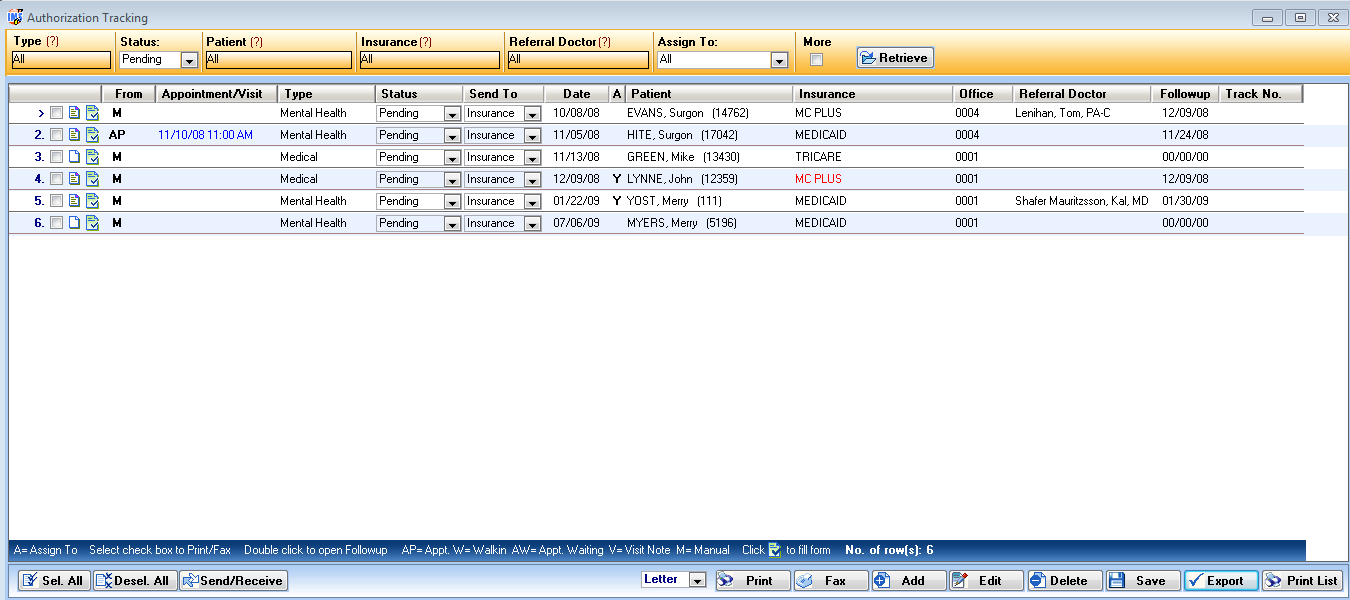The image size is (1350, 600).
Task: Tick the checkbox for GREEN, Mike row
Action: tap(56, 157)
